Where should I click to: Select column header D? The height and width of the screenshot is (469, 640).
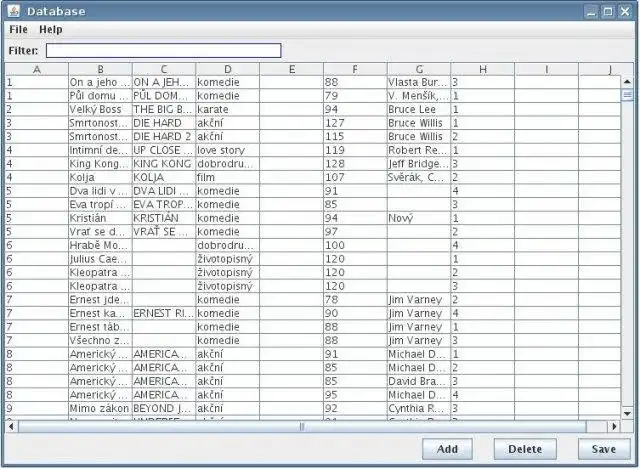228,69
